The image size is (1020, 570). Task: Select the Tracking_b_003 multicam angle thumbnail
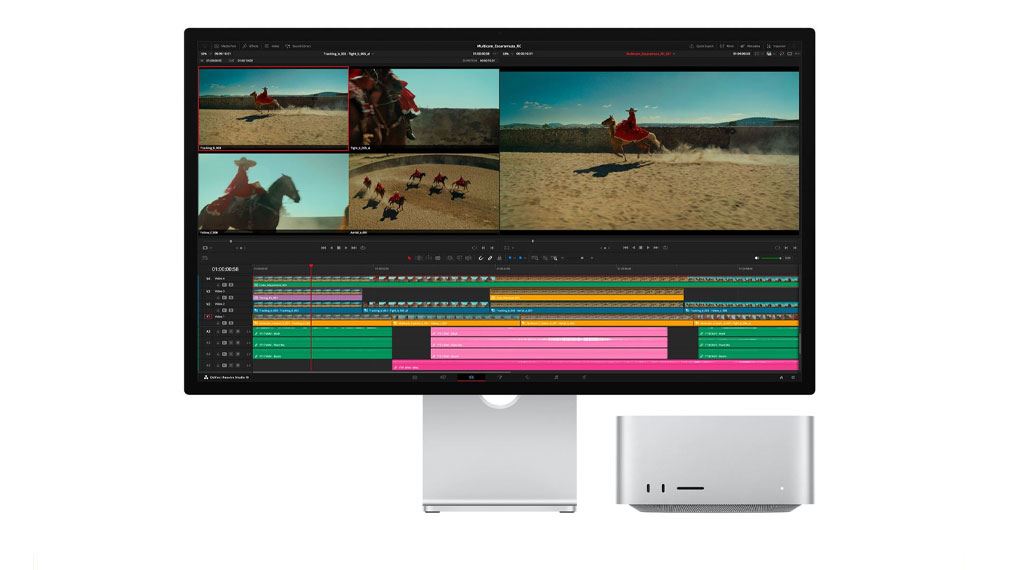[x=273, y=109]
